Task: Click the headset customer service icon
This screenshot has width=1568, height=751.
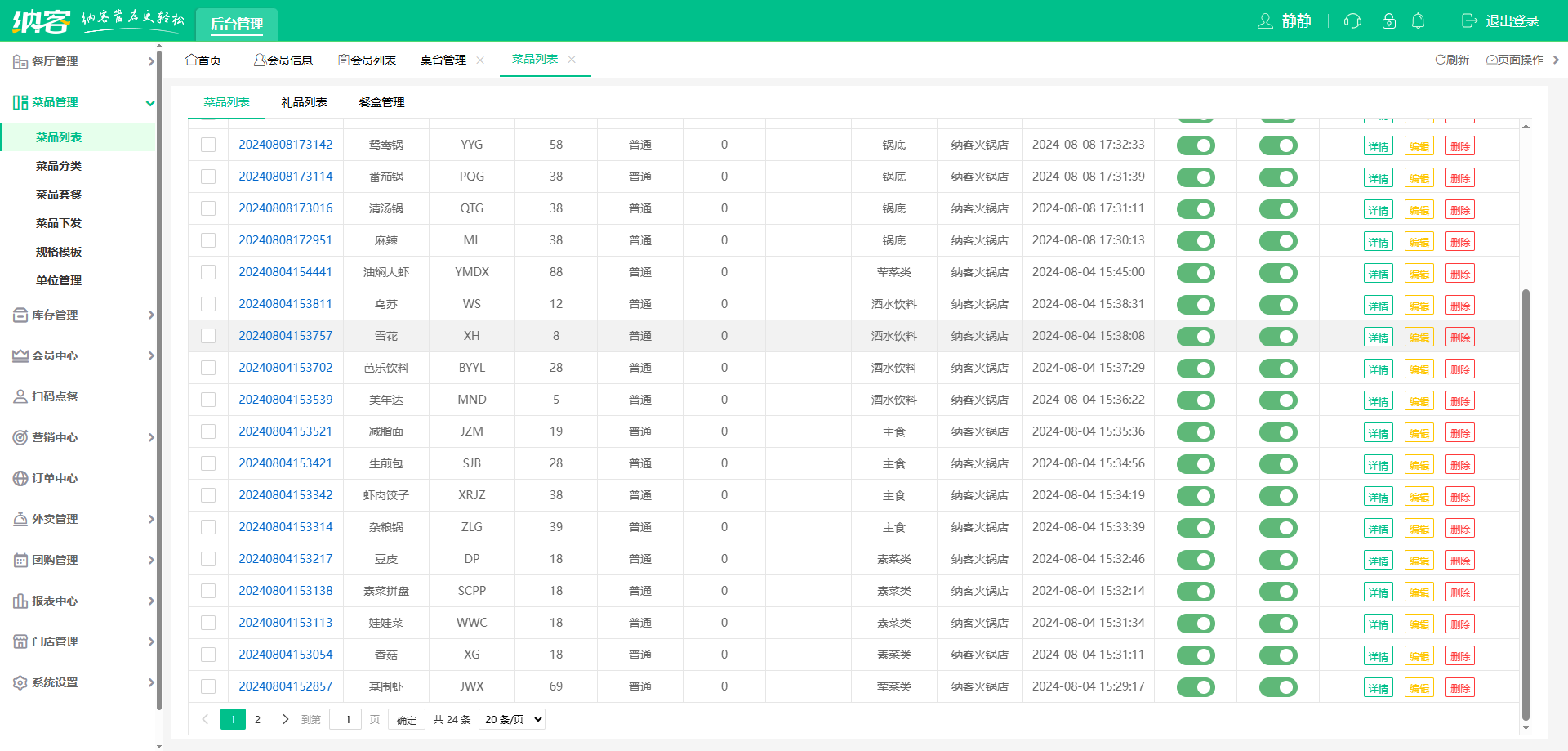Action: [x=1352, y=20]
